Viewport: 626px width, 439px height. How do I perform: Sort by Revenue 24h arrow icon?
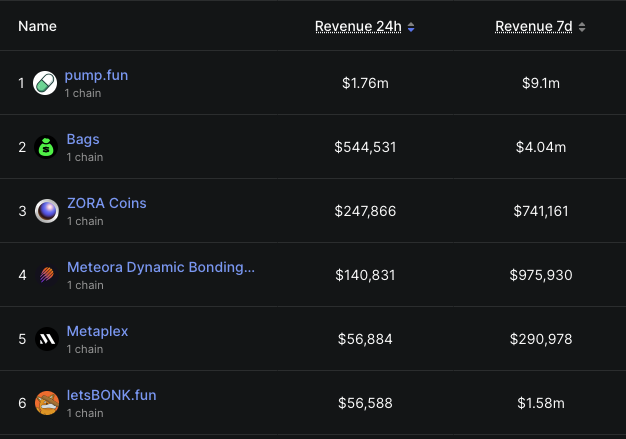[411, 27]
